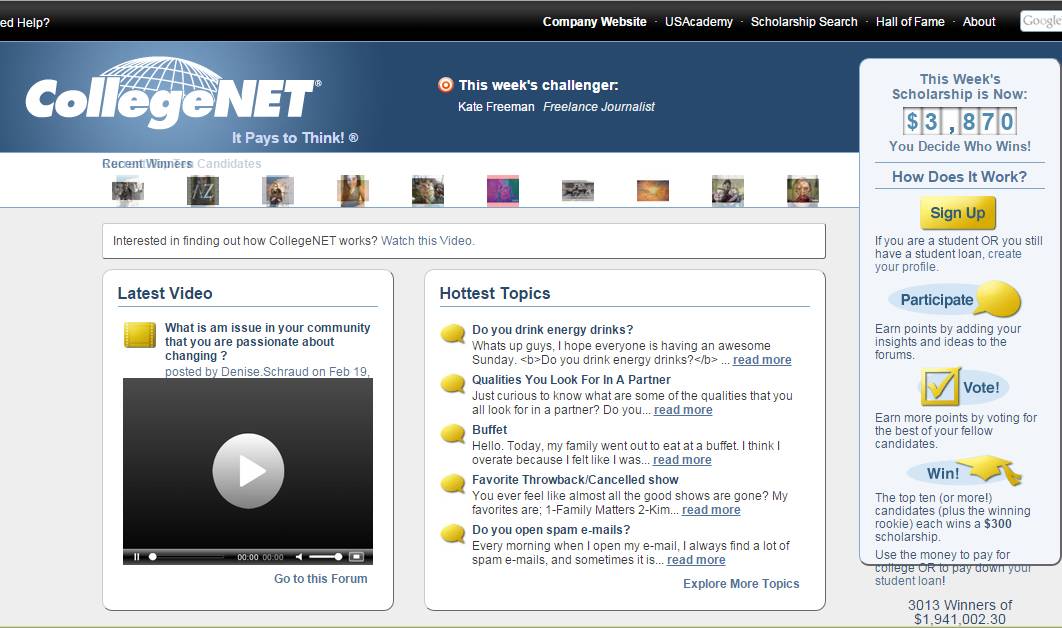Toggle fullscreen on the video player
The width and height of the screenshot is (1062, 628).
tap(355, 557)
